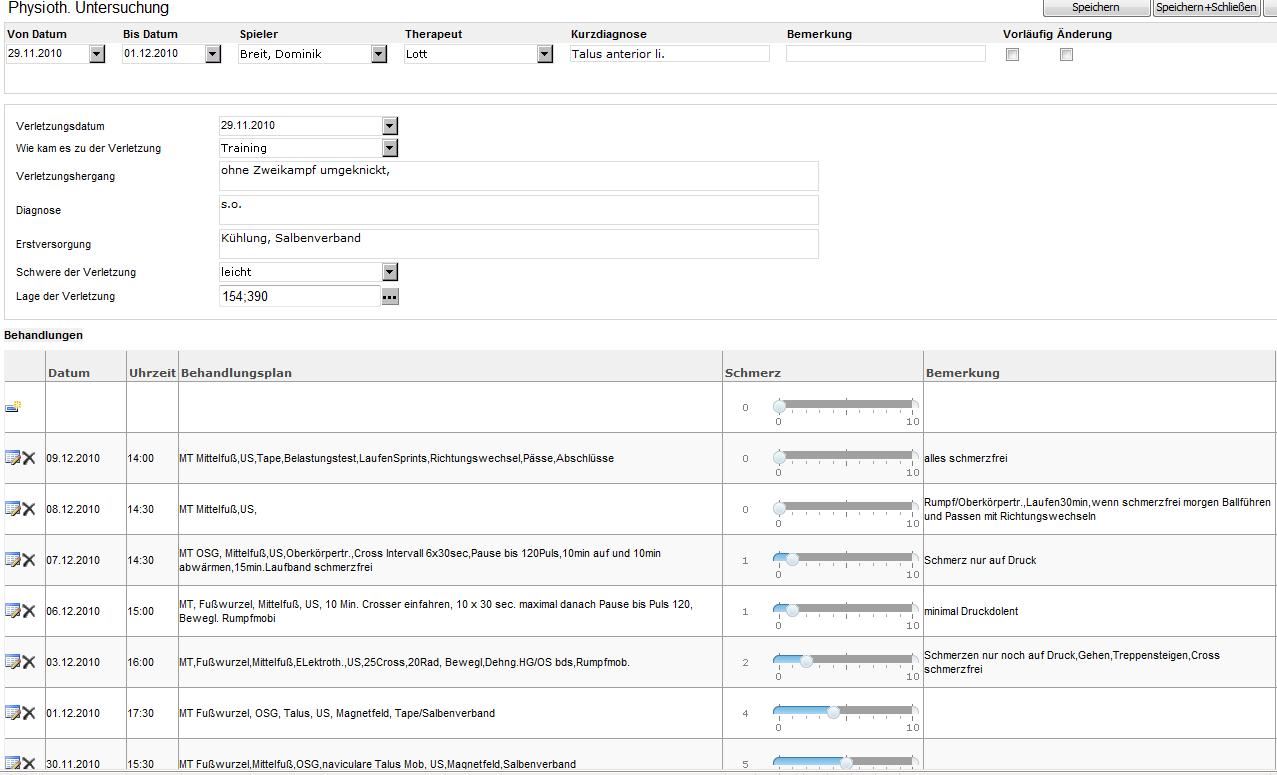Adjust the pain slider for 03.12.2010
Image resolution: width=1277 pixels, height=775 pixels.
coord(845,660)
